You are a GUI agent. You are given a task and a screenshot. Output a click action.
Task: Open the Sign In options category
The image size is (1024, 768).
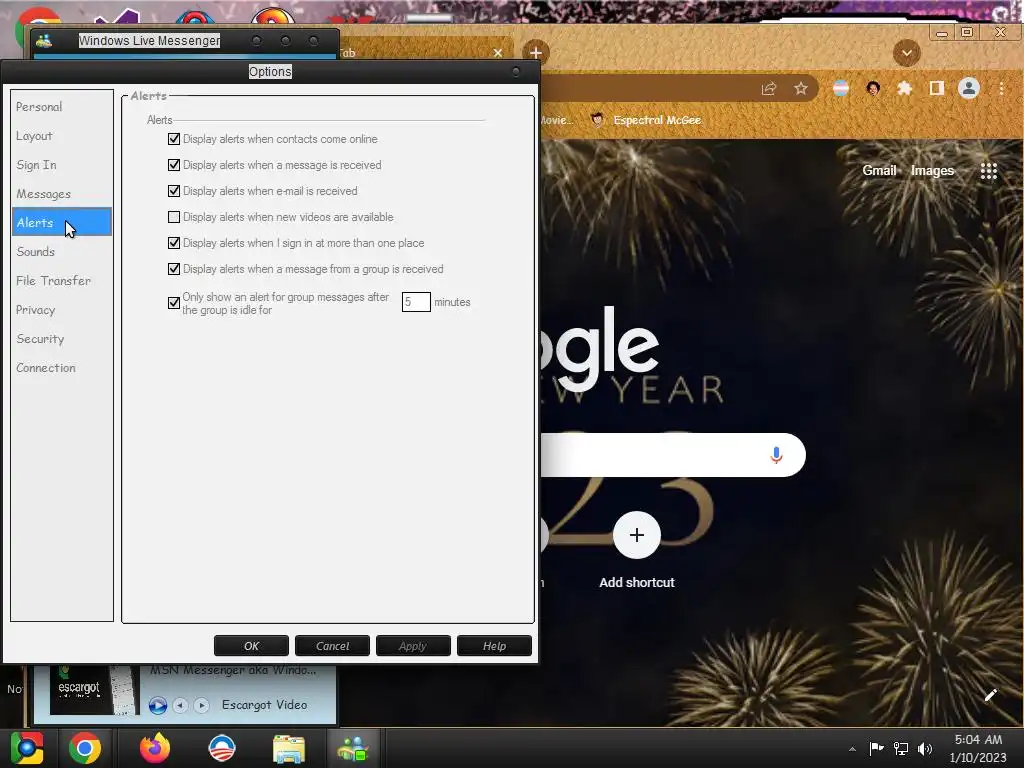coord(61,165)
